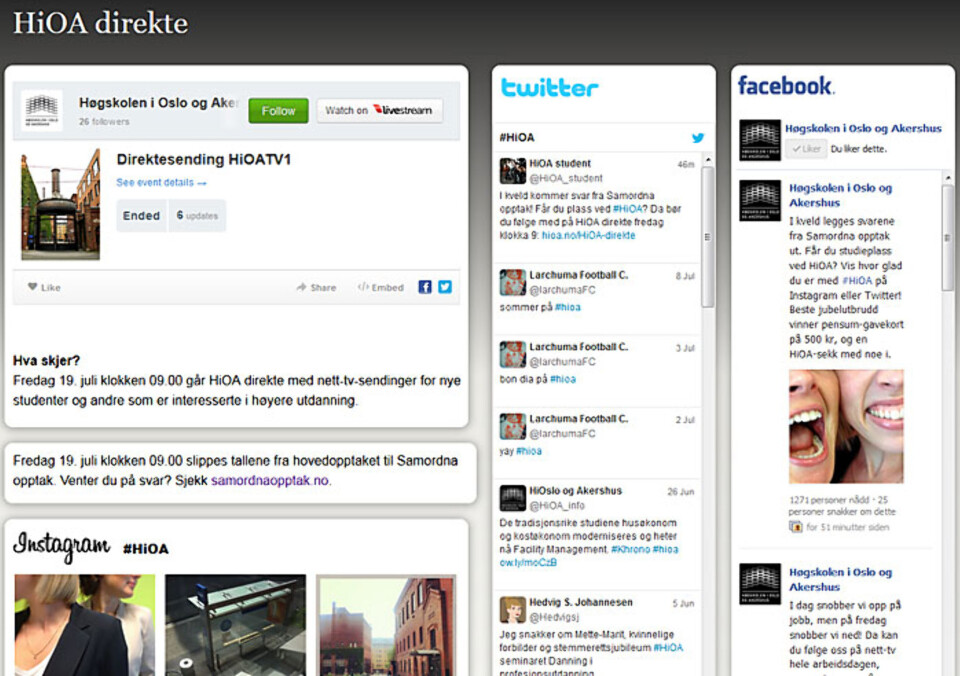Open Watch on Livestream button
This screenshot has width=960, height=676.
379,111
